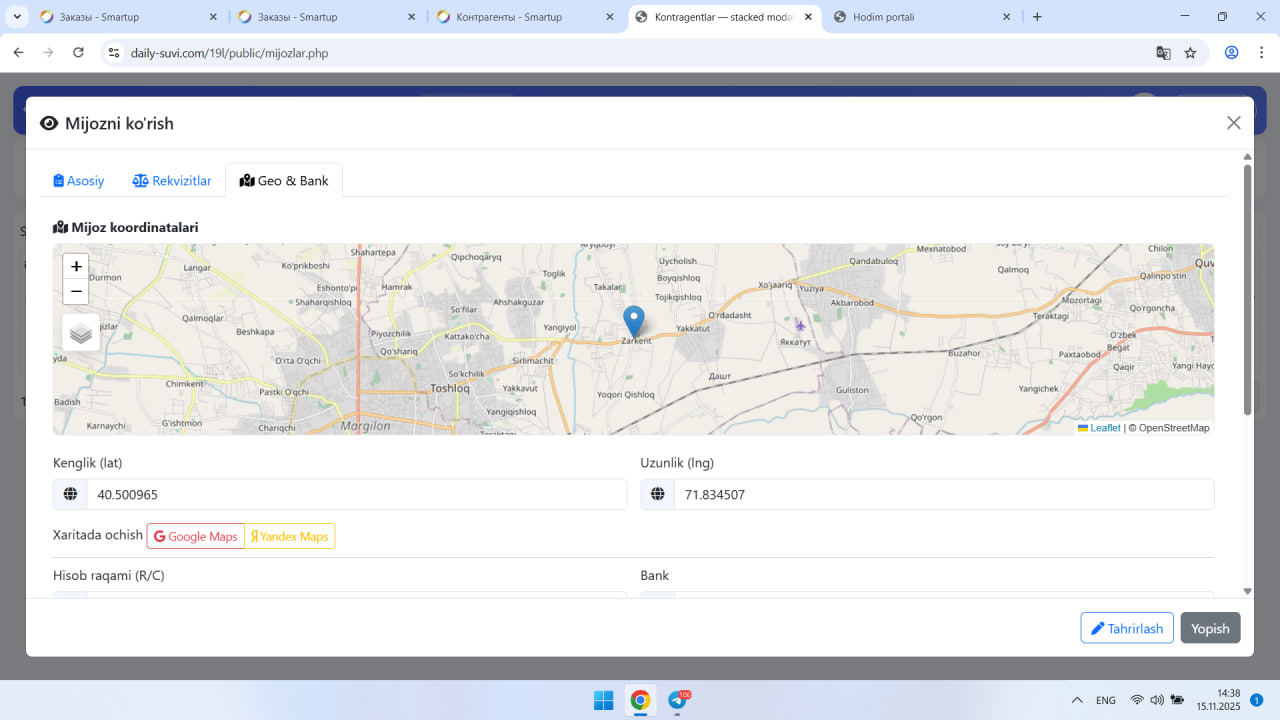
Task: Click the Google Translate icon in address bar
Action: click(1163, 53)
